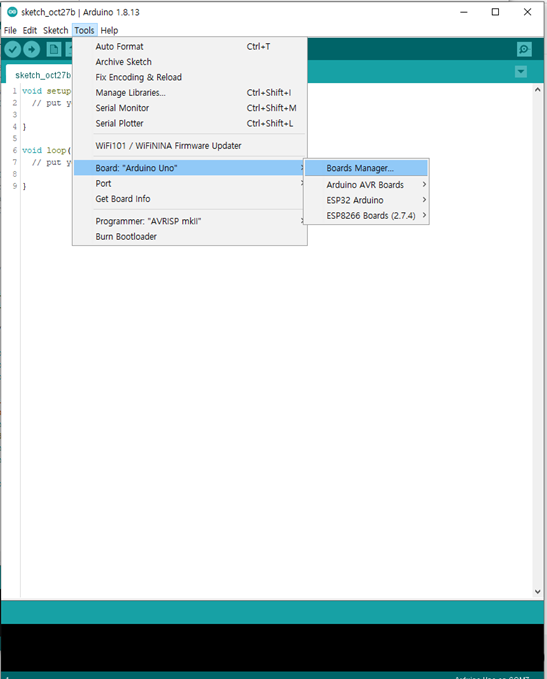Click the Arduino logo in title bar
The height and width of the screenshot is (679, 547).
pos(12,12)
